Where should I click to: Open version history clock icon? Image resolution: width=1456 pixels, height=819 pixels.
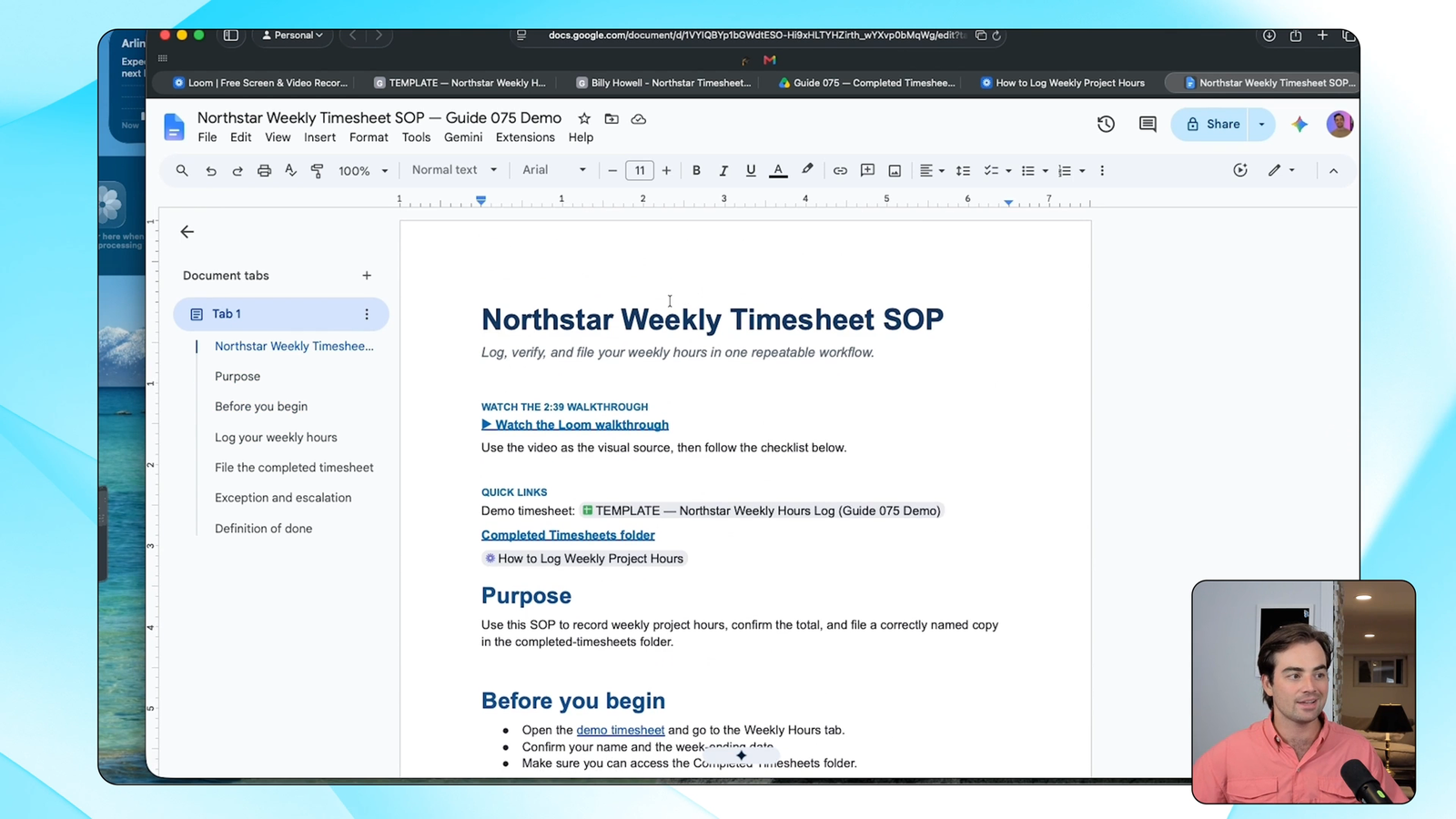pyautogui.click(x=1106, y=124)
